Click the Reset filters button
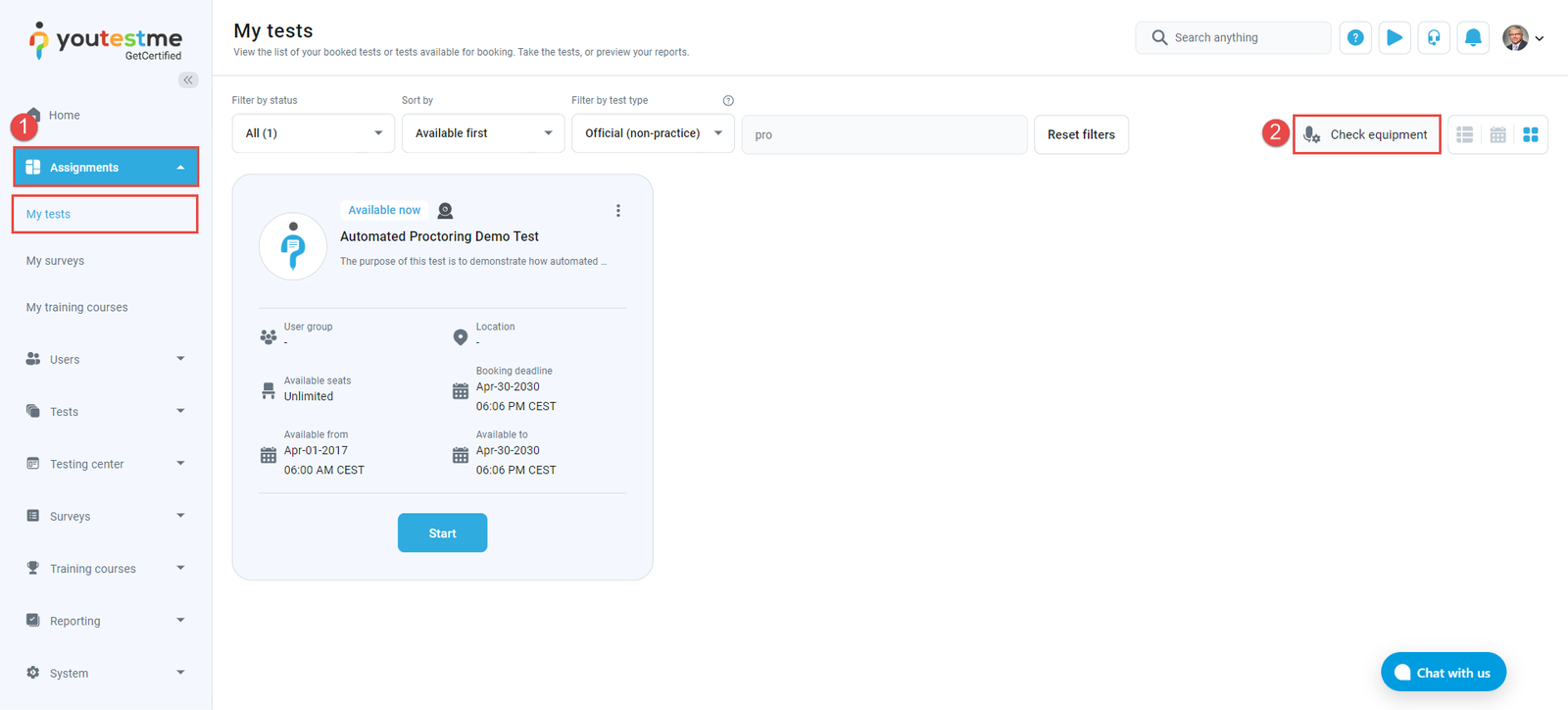This screenshot has width=1568, height=710. (1081, 135)
